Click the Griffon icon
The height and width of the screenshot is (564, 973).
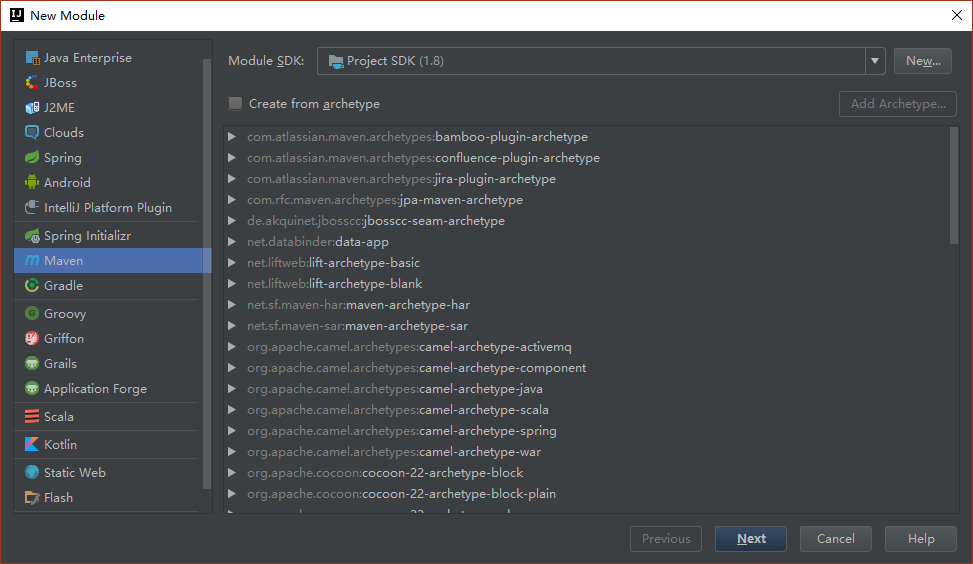32,338
